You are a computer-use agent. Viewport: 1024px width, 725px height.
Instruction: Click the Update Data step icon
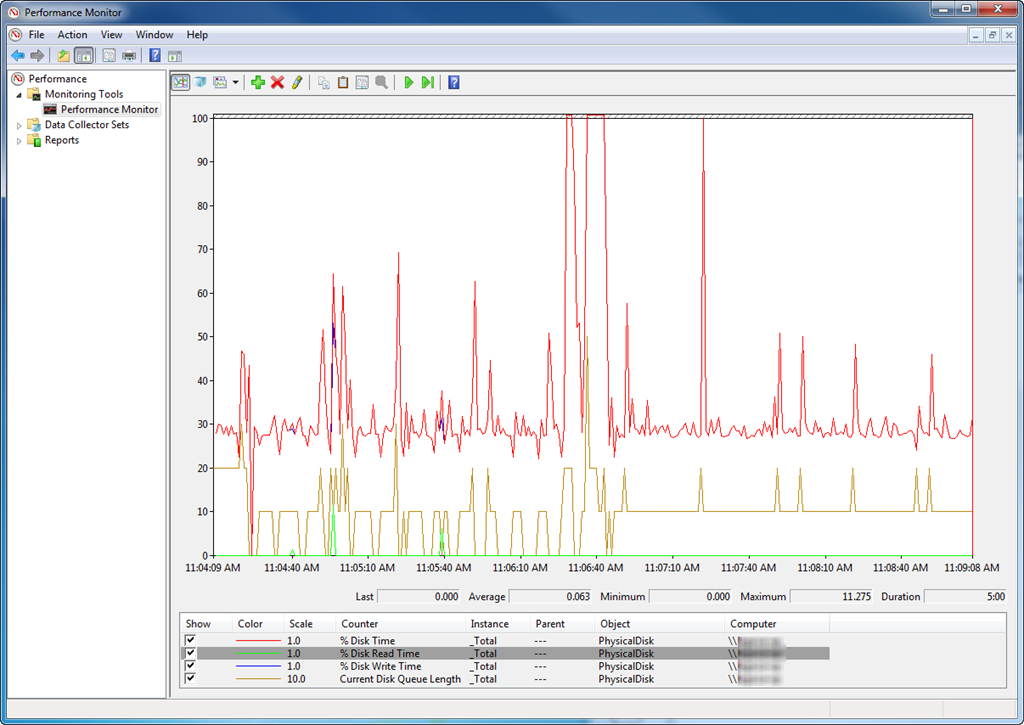pyautogui.click(x=428, y=82)
